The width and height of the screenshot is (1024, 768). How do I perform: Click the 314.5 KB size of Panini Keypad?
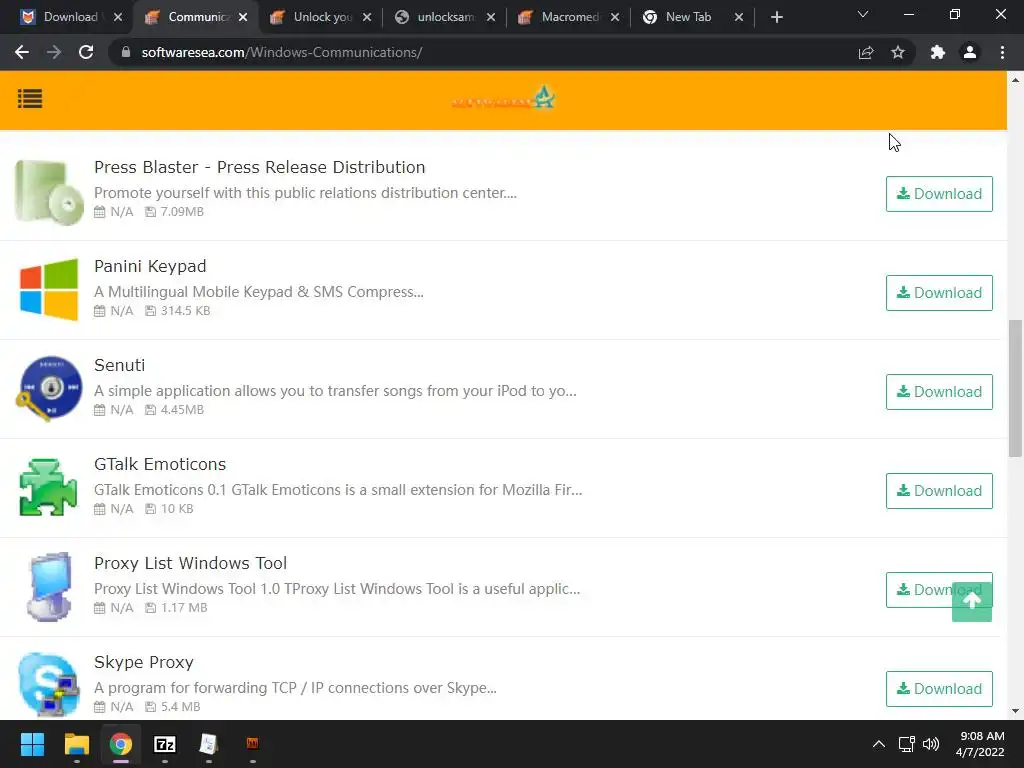click(185, 311)
